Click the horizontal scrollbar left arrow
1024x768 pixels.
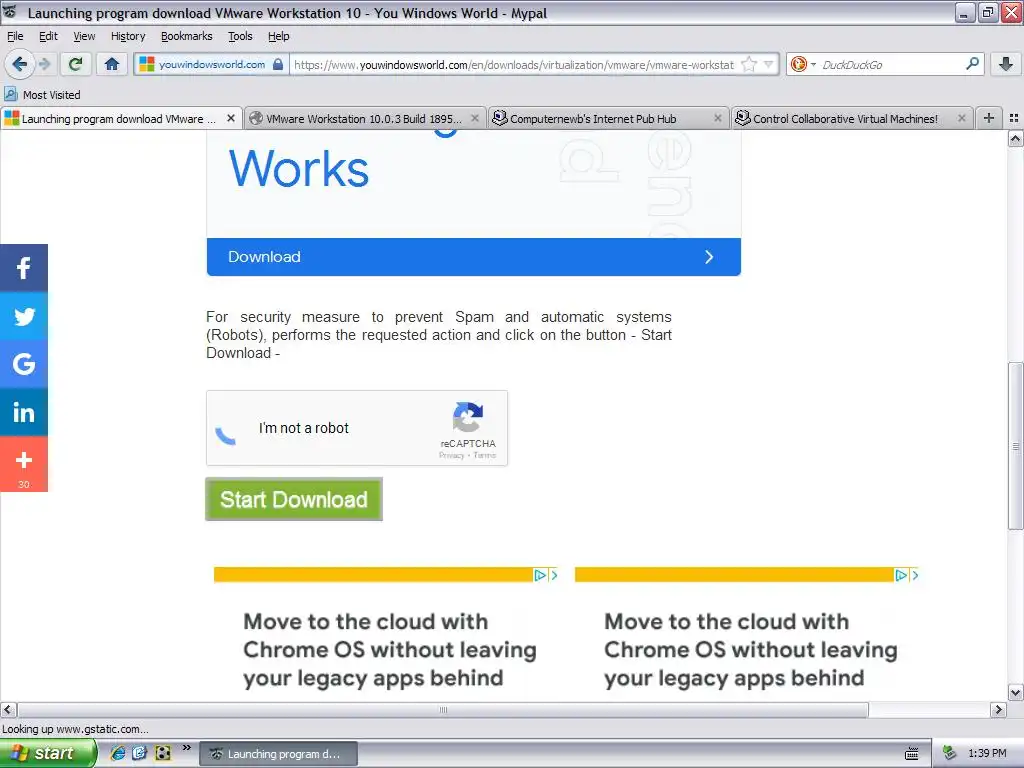[8, 710]
